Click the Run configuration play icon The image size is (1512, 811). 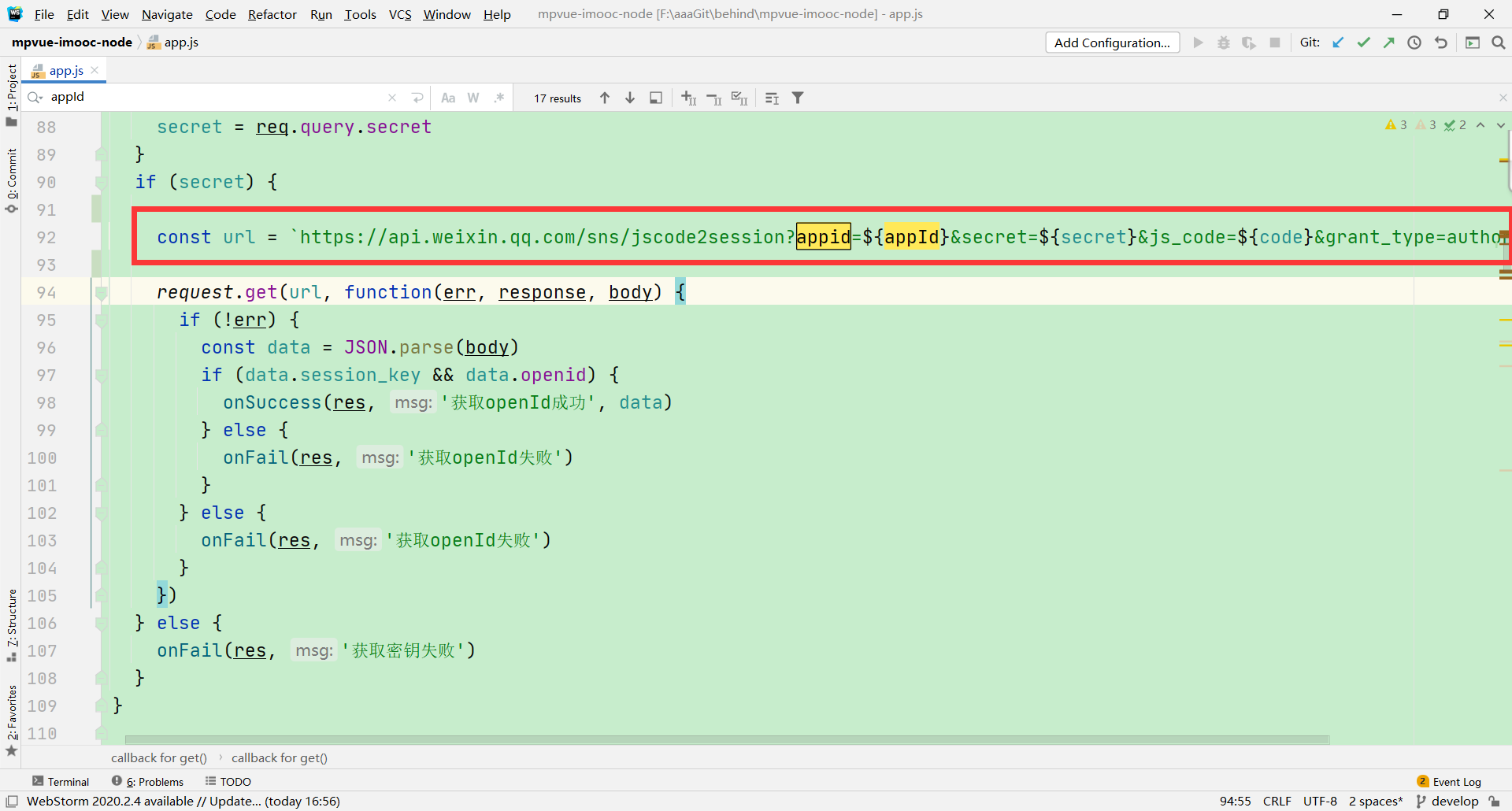click(x=1199, y=43)
